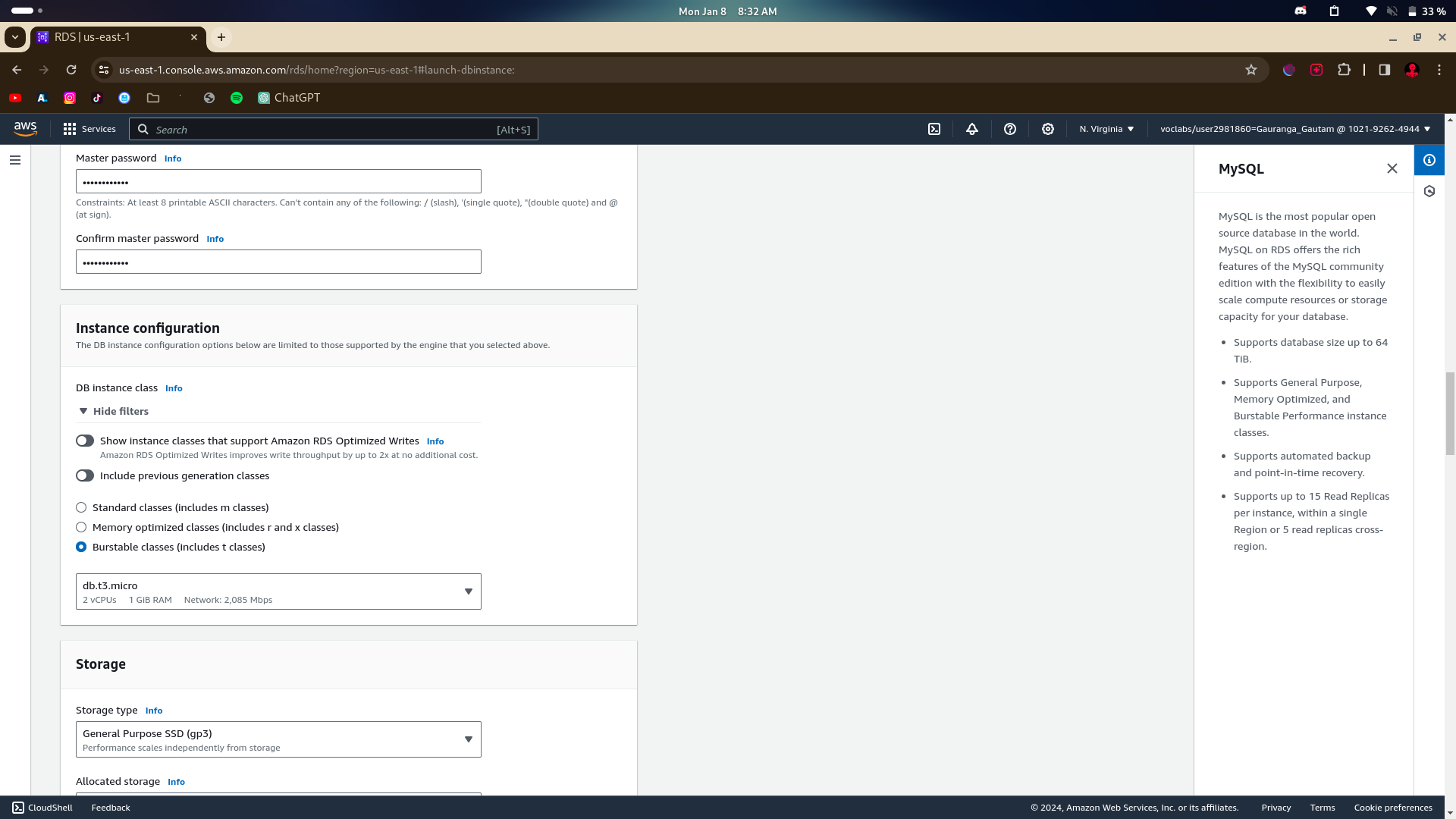Open the AWS support help icon
1456x819 pixels.
[x=1010, y=129]
